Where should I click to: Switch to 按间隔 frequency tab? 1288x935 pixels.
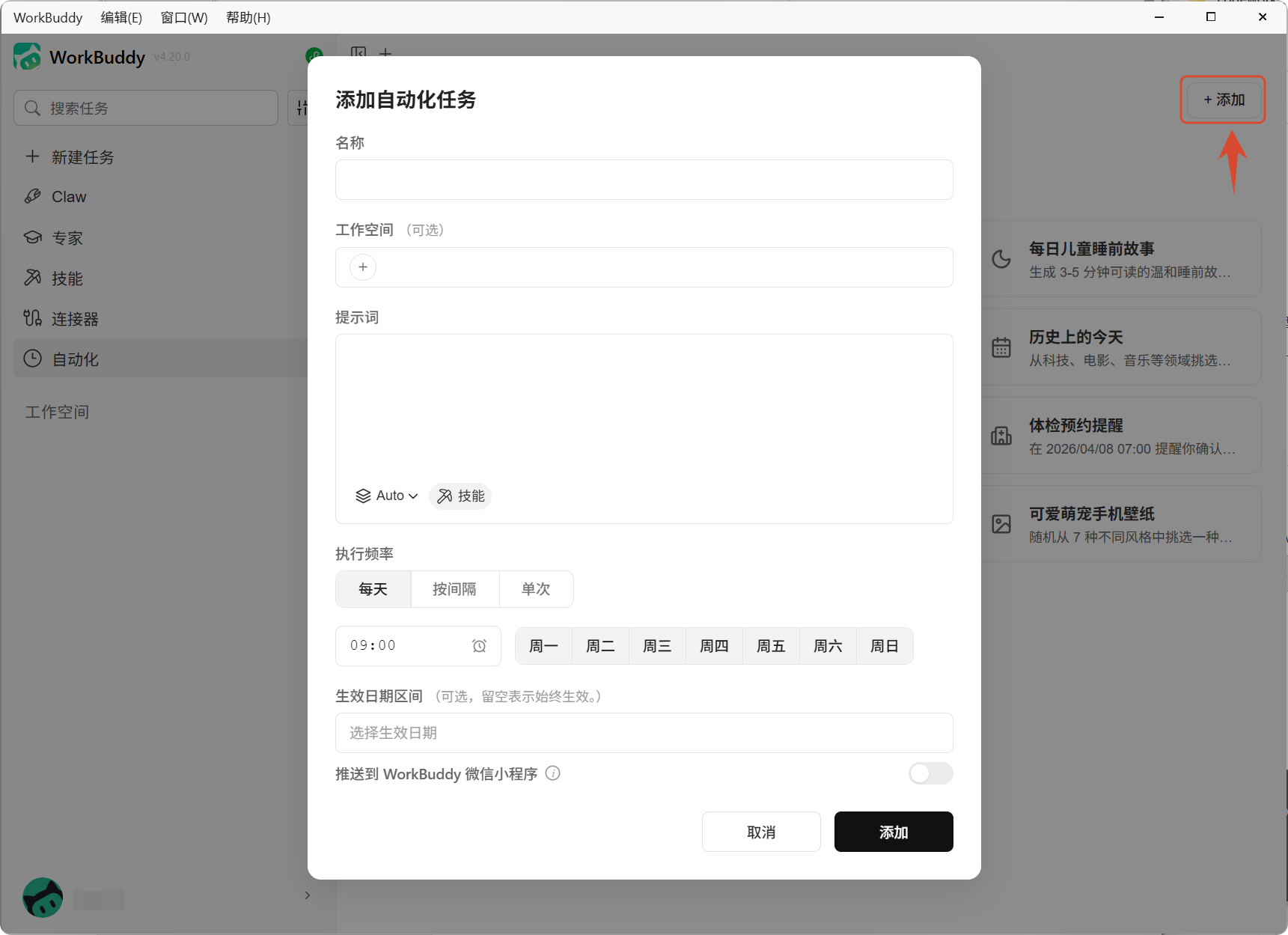coord(455,589)
